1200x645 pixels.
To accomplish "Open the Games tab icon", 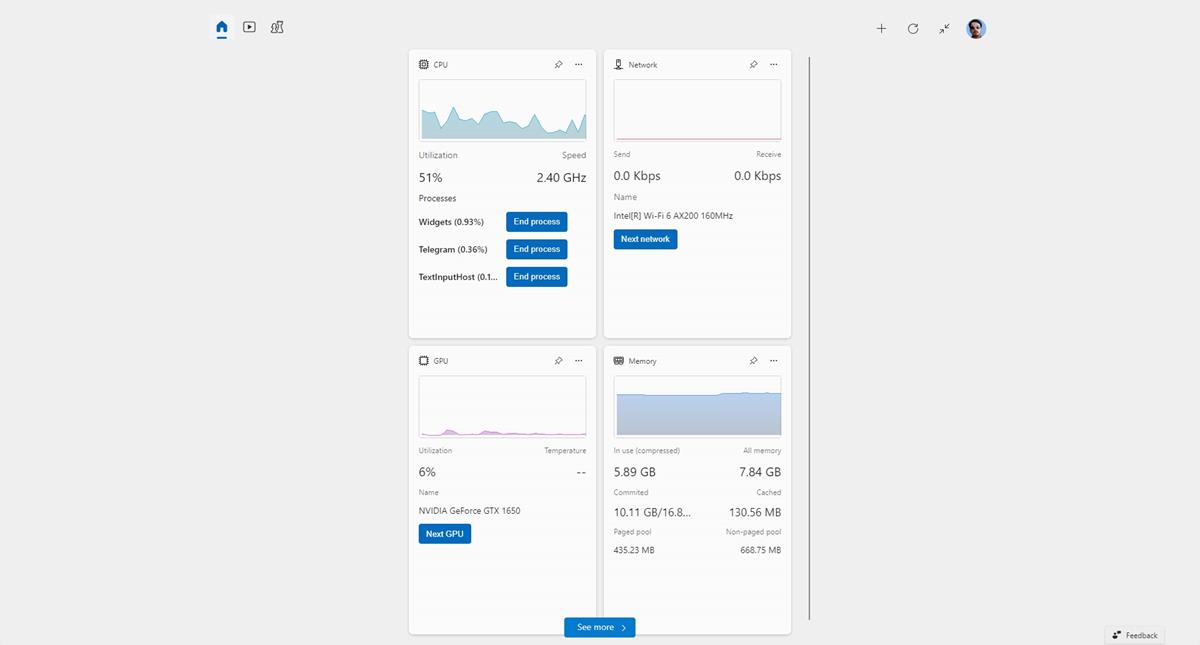I will click(277, 28).
